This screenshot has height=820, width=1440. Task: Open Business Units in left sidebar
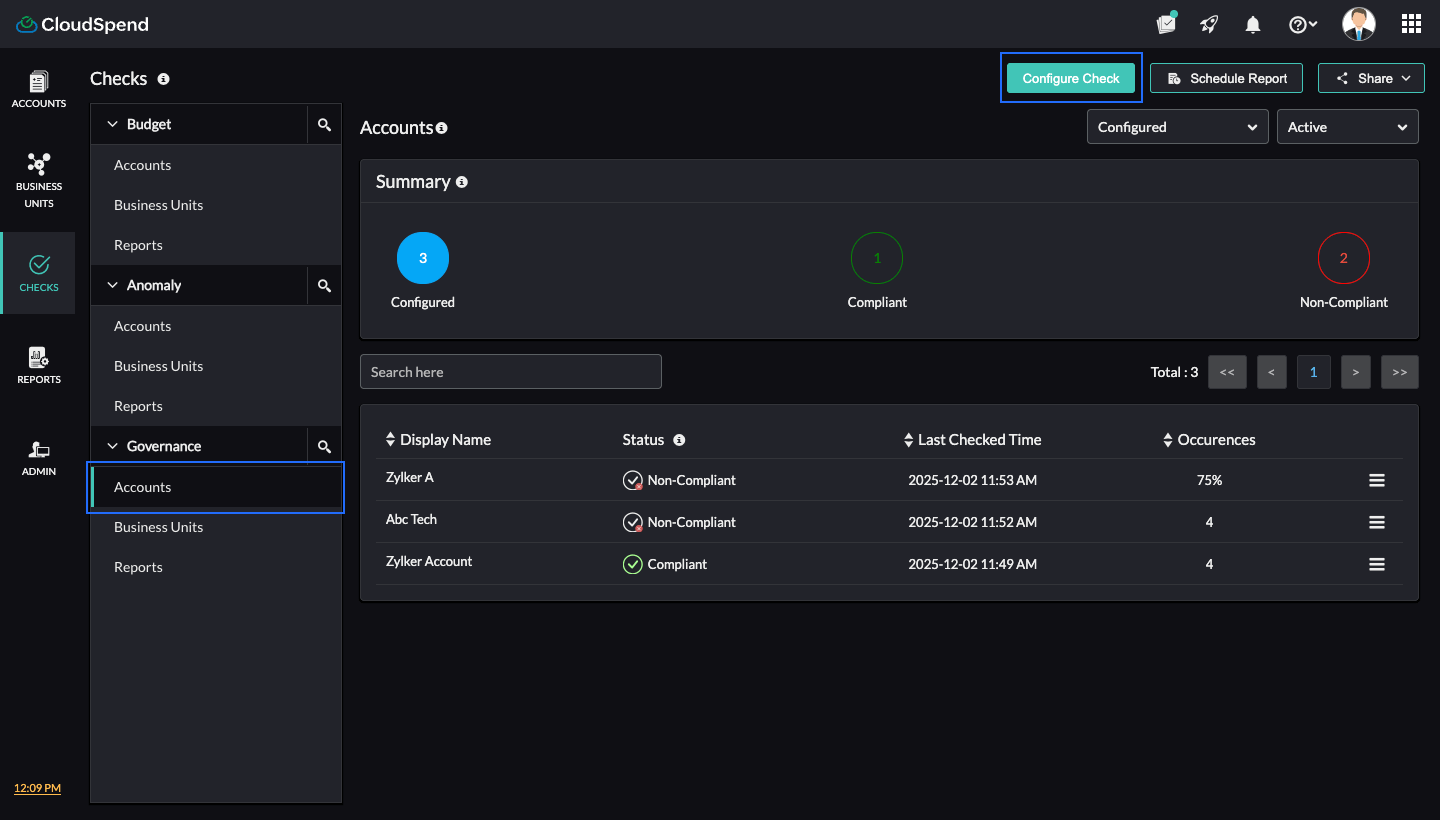pos(39,180)
